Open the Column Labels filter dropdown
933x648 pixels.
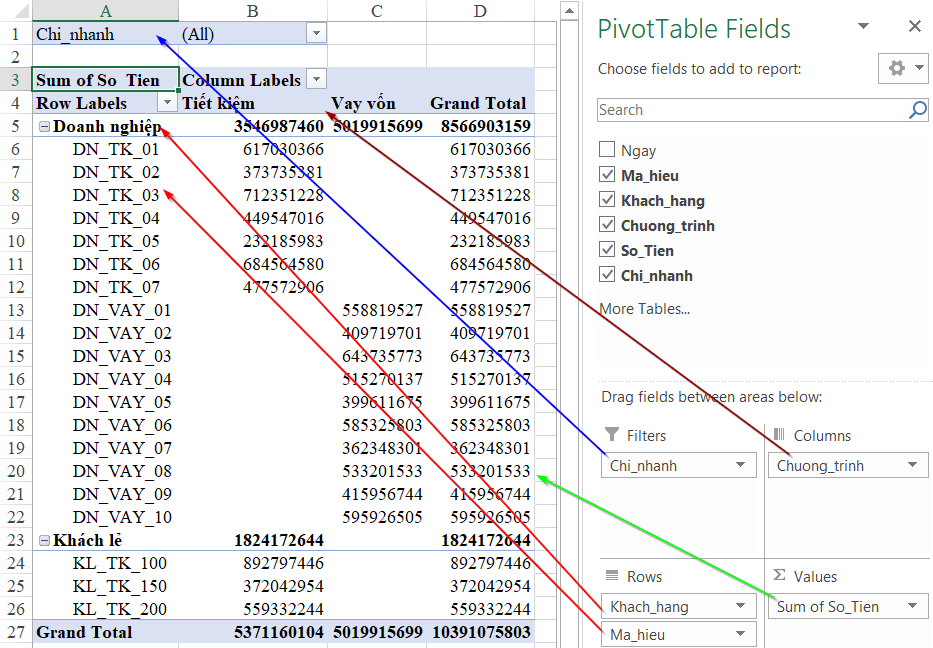point(316,78)
